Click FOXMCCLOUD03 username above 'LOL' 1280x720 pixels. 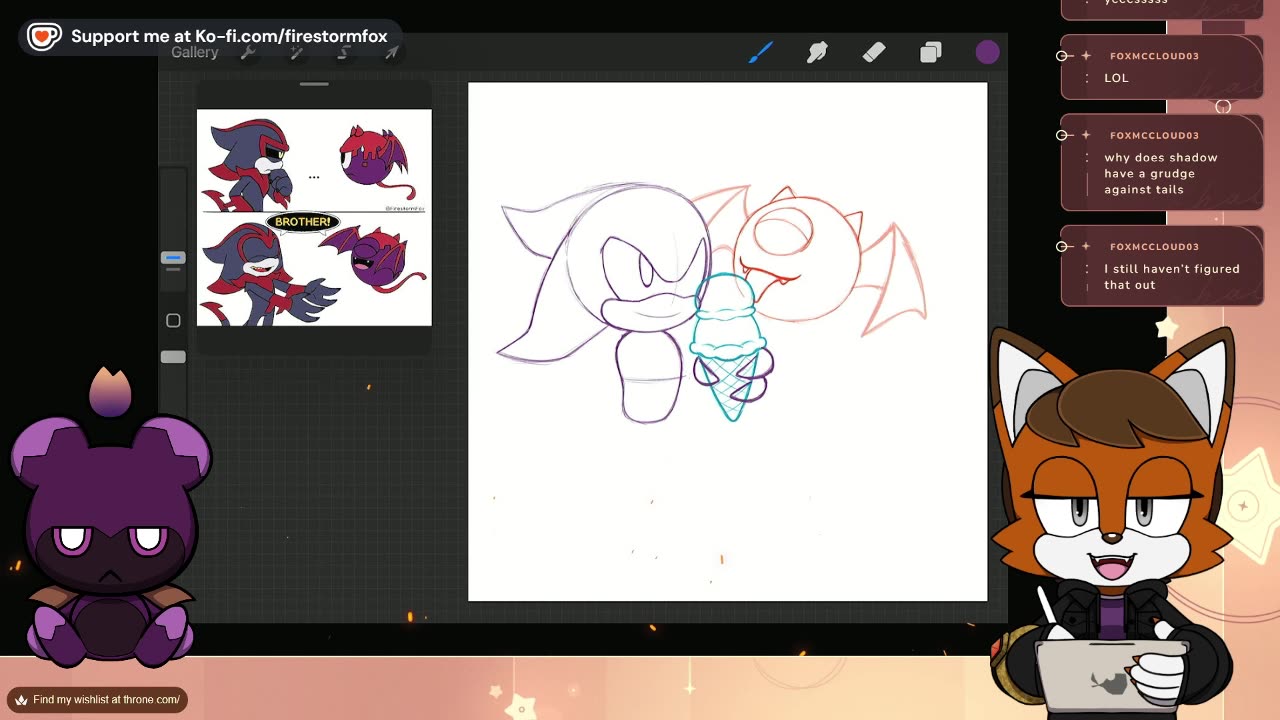coord(1154,56)
